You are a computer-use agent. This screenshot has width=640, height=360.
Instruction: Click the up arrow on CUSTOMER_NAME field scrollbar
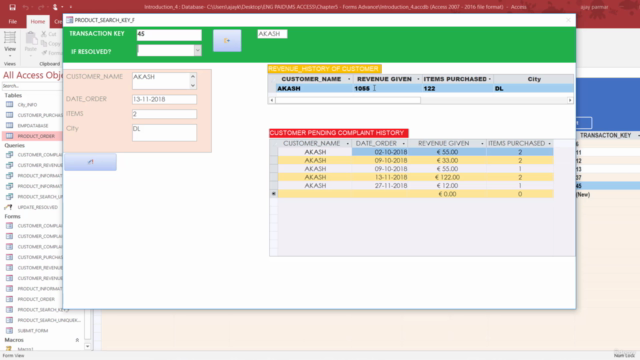pos(193,76)
